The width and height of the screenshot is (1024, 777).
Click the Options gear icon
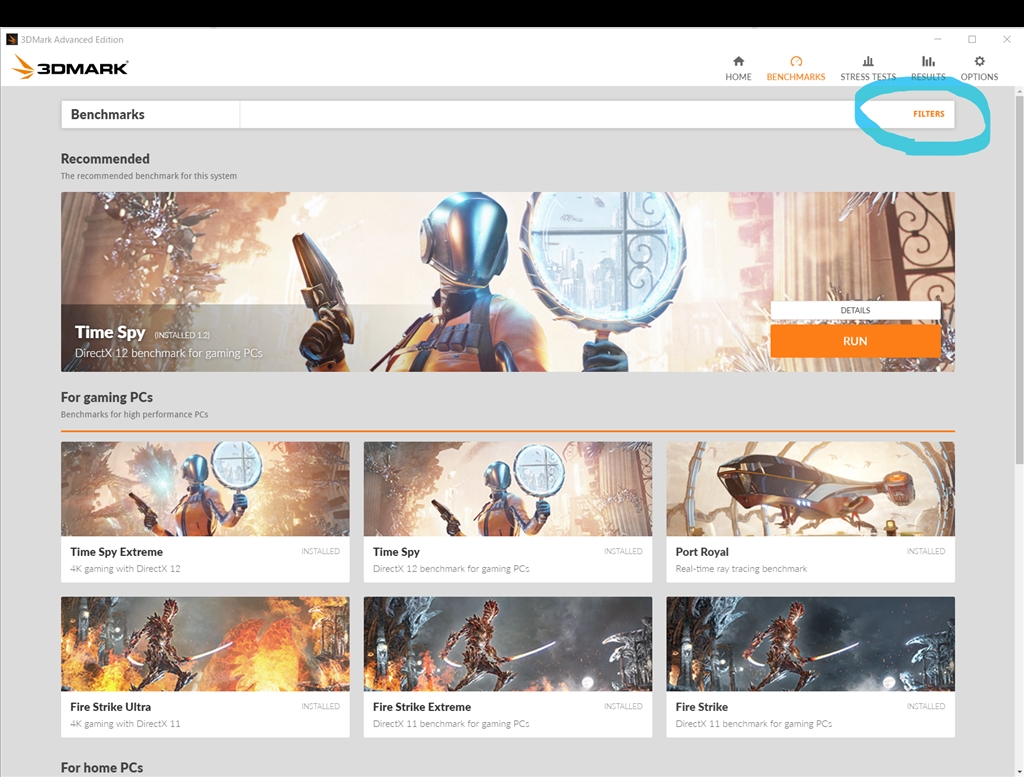980,61
